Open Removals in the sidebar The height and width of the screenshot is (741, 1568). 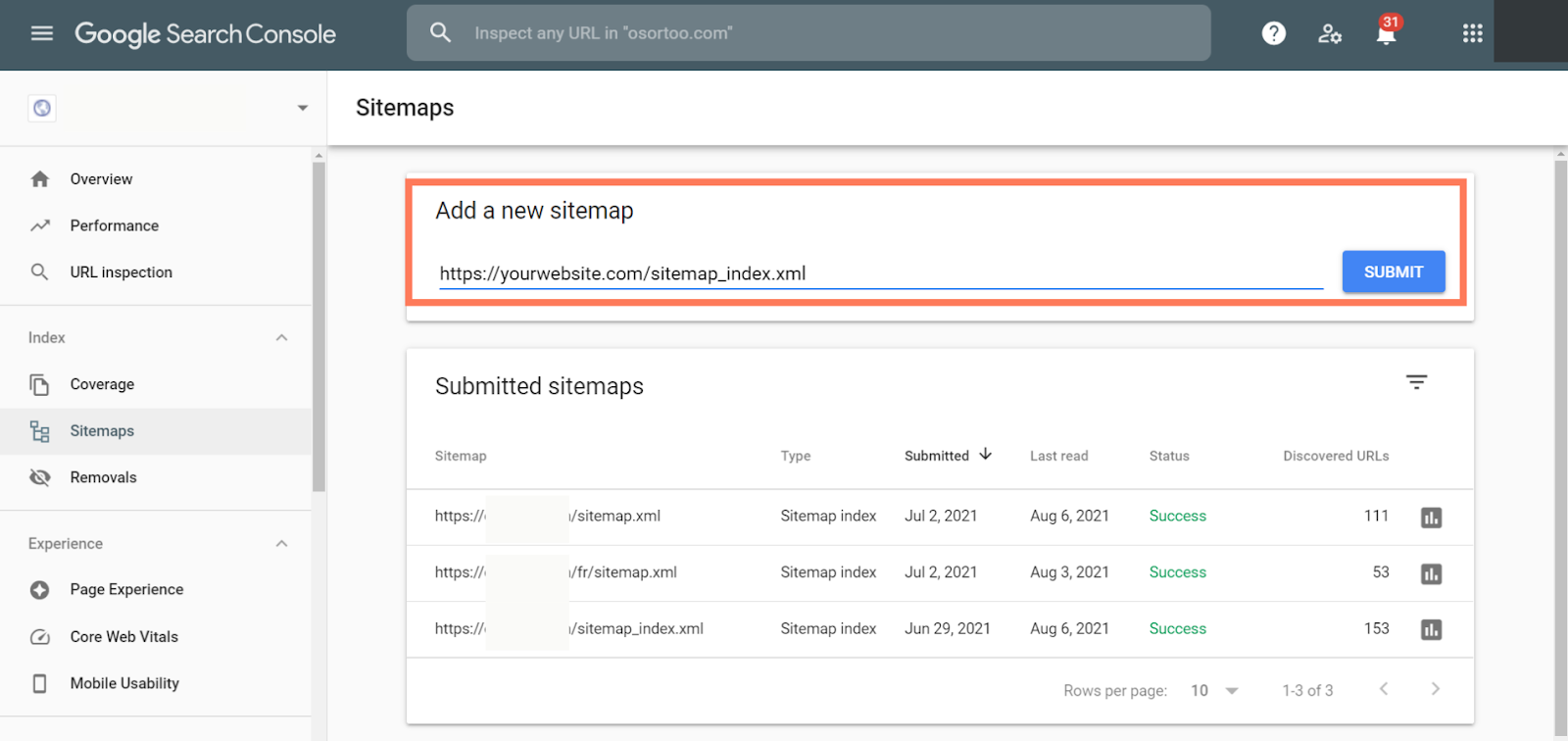(x=103, y=477)
